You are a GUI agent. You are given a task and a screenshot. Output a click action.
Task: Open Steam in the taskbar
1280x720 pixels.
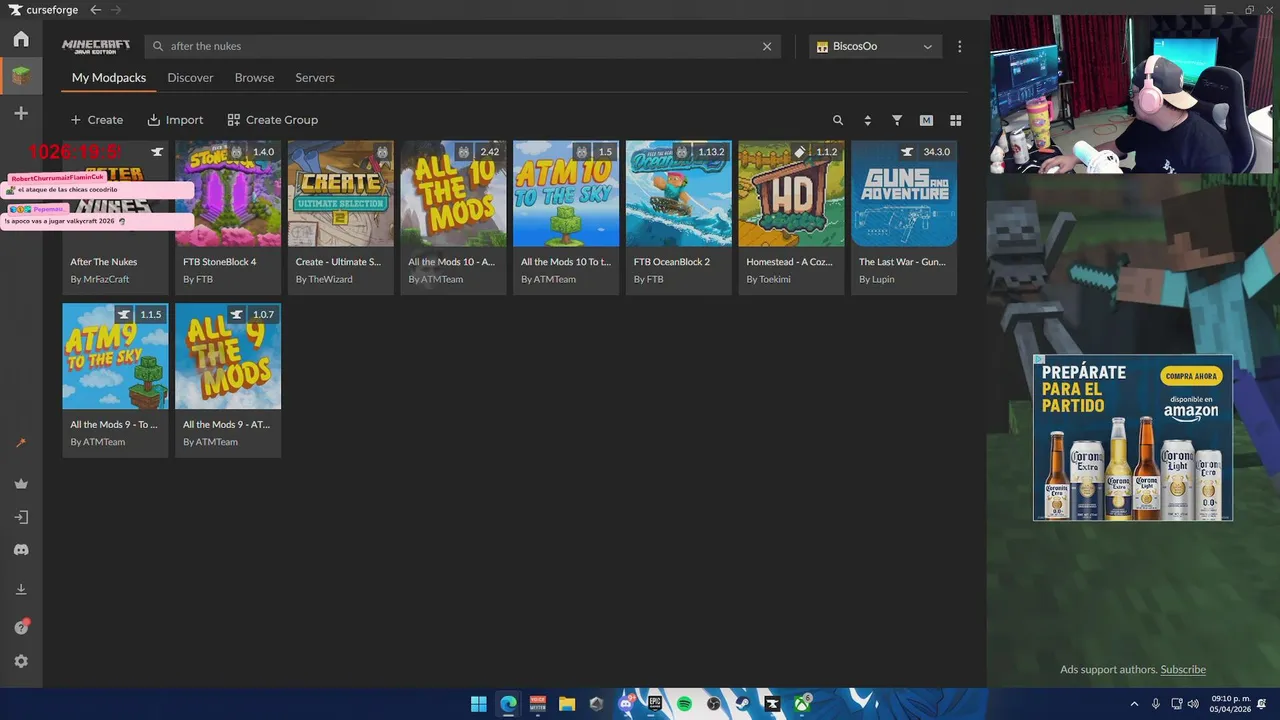pyautogui.click(x=743, y=704)
